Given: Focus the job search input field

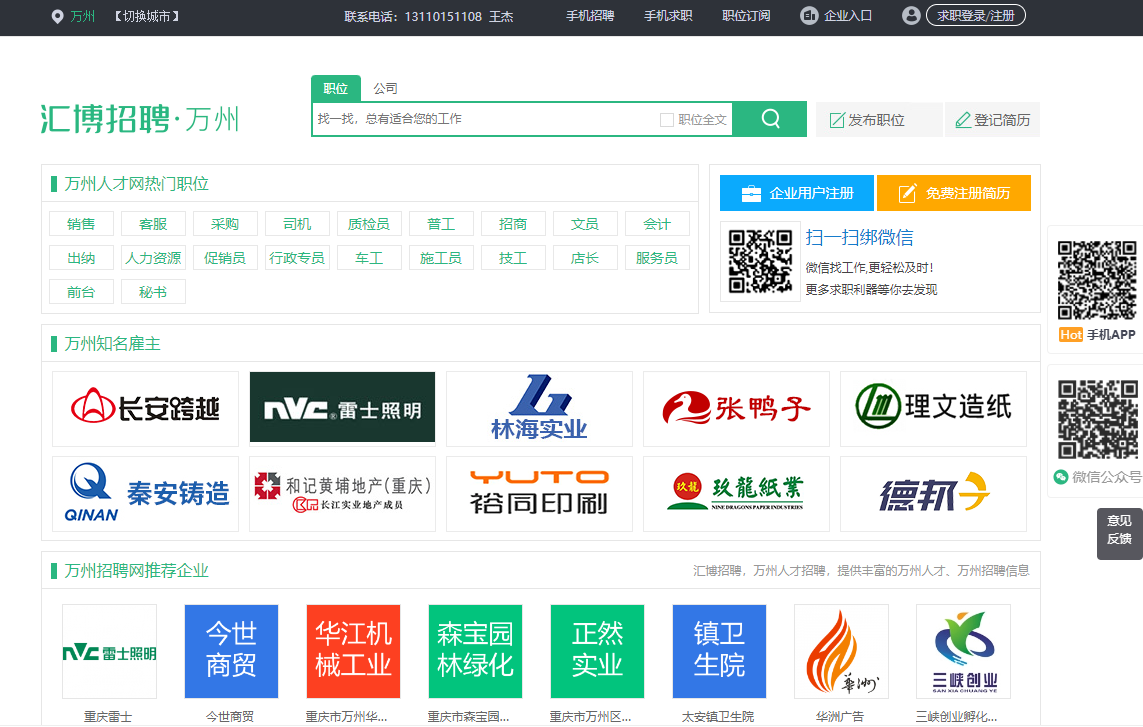Looking at the screenshot, I should pyautogui.click(x=485, y=119).
